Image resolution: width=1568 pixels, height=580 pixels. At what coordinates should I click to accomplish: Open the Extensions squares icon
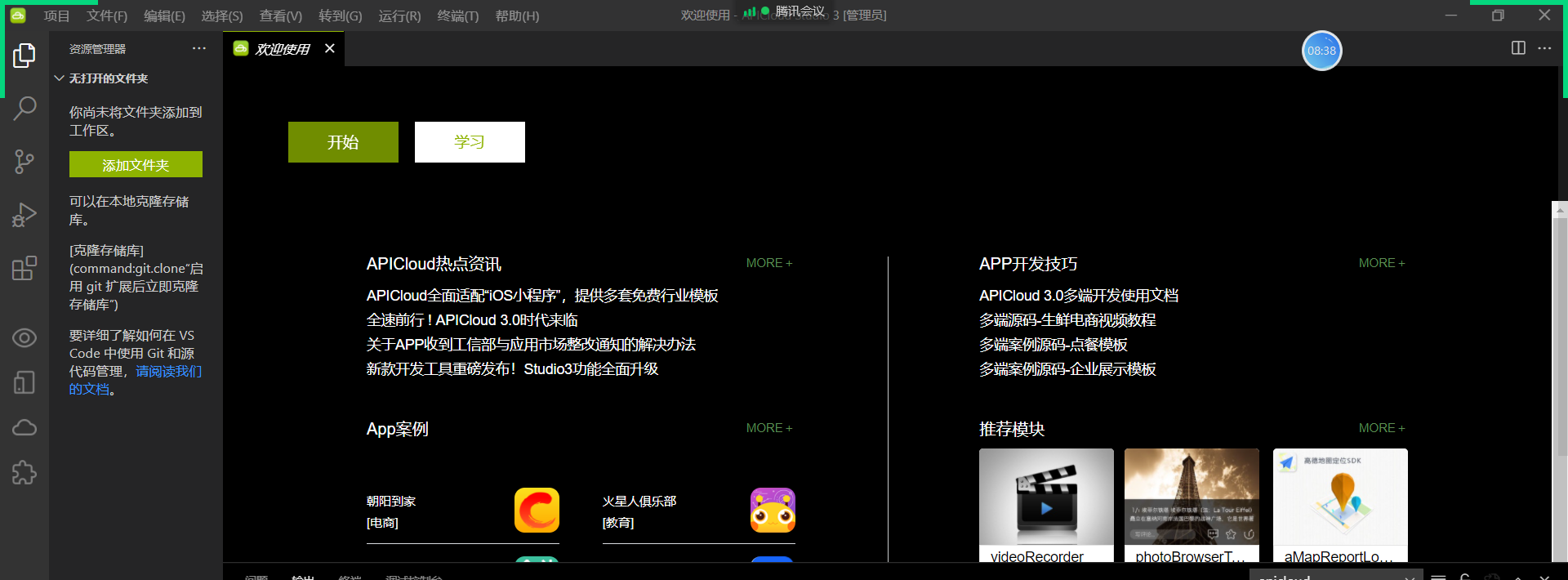tap(24, 268)
